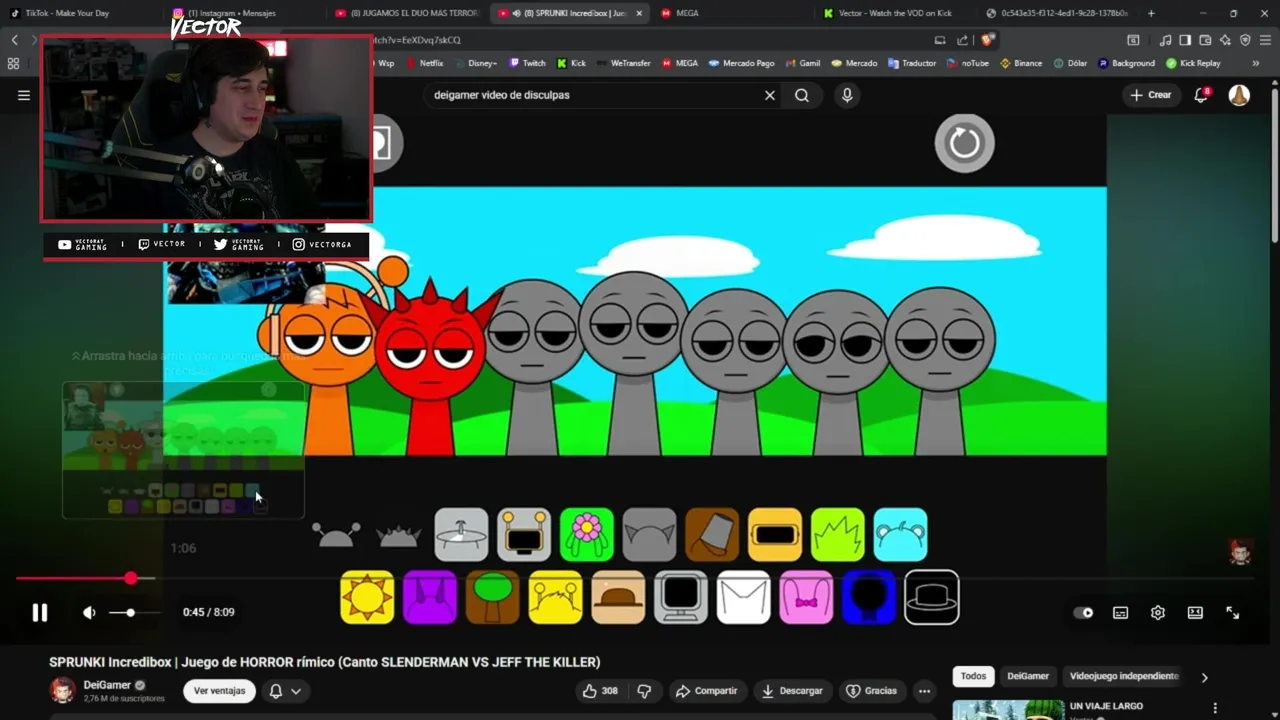The width and height of the screenshot is (1280, 720).
Task: Pick the pink bow character icon
Action: coord(806,597)
